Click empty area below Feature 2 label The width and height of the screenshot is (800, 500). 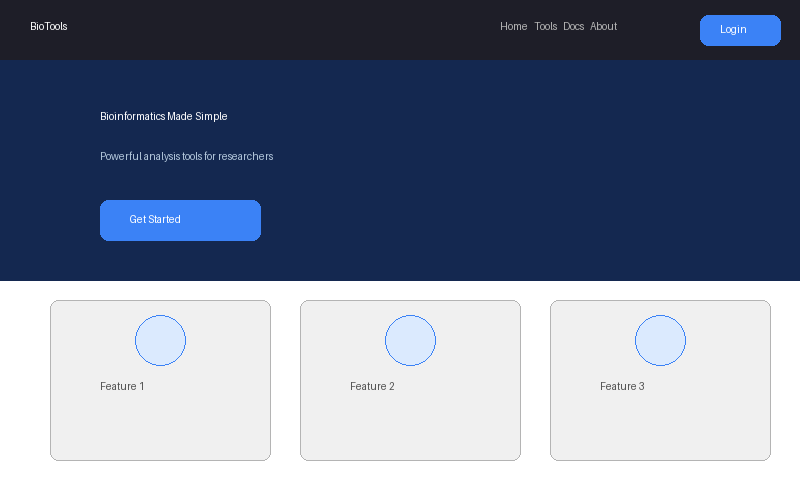click(x=410, y=428)
